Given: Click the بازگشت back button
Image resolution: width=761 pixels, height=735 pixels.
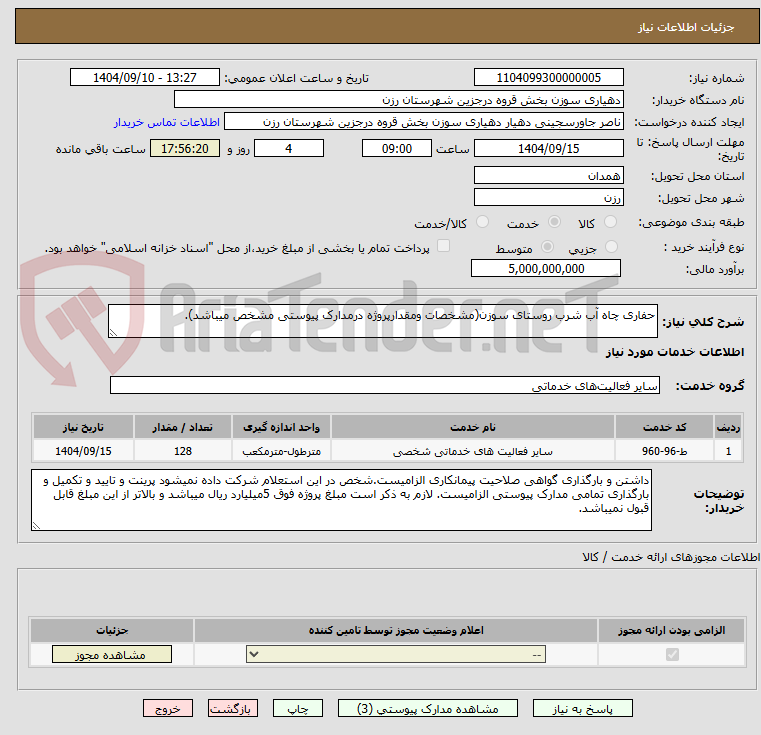Looking at the screenshot, I should pyautogui.click(x=232, y=708).
